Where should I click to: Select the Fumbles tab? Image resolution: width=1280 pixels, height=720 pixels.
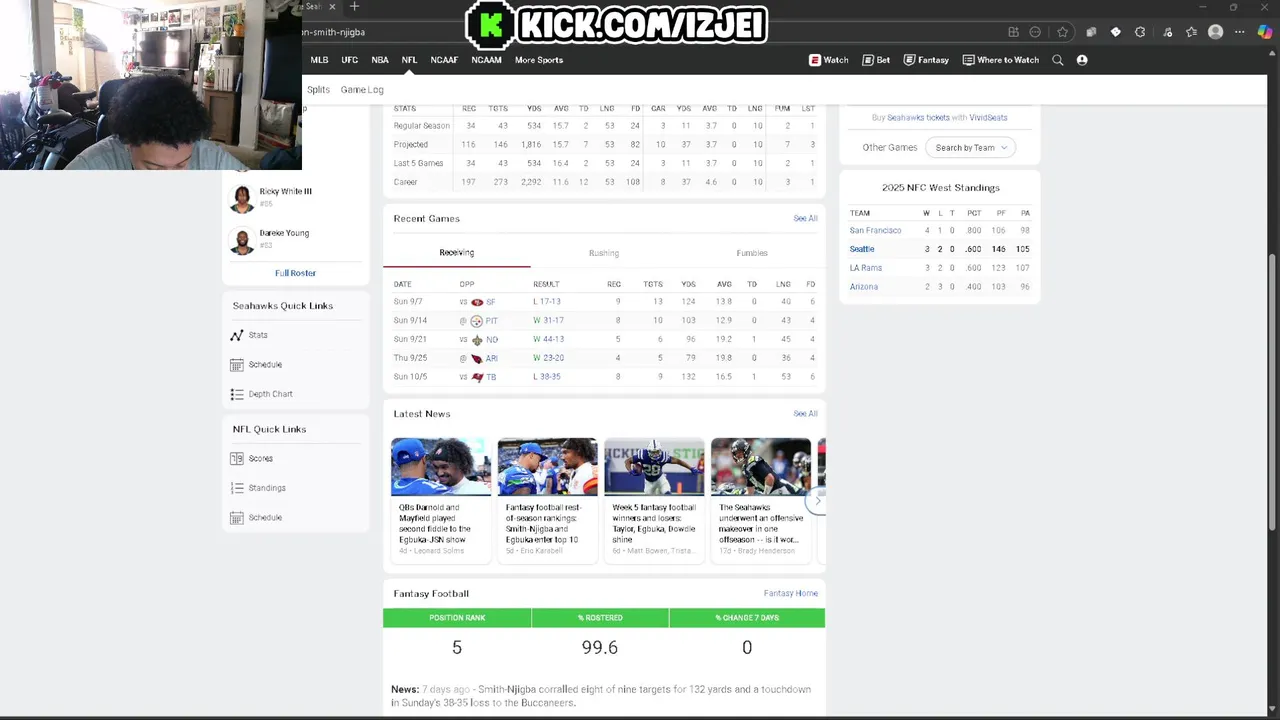click(x=752, y=253)
